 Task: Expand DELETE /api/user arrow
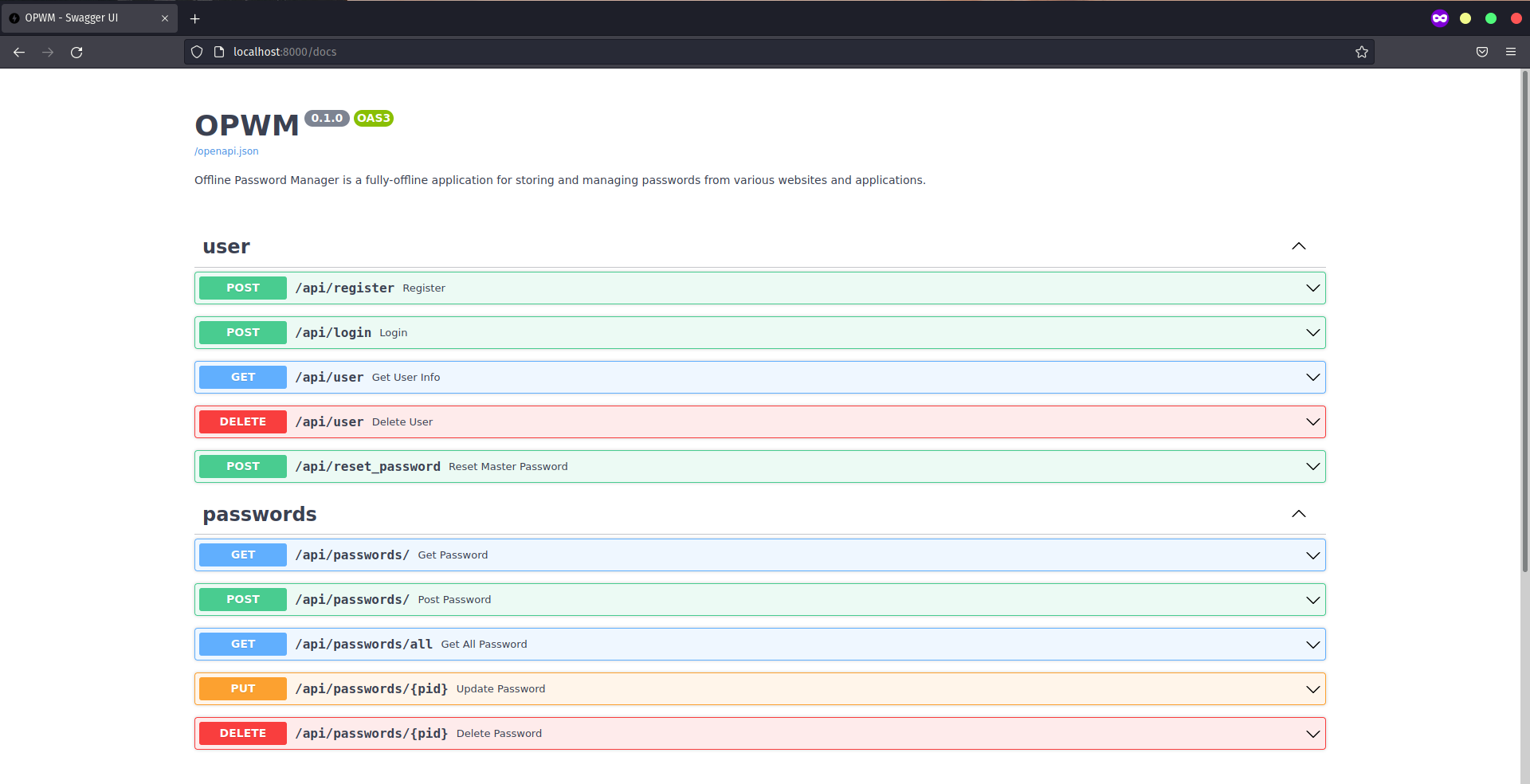pyautogui.click(x=1312, y=421)
